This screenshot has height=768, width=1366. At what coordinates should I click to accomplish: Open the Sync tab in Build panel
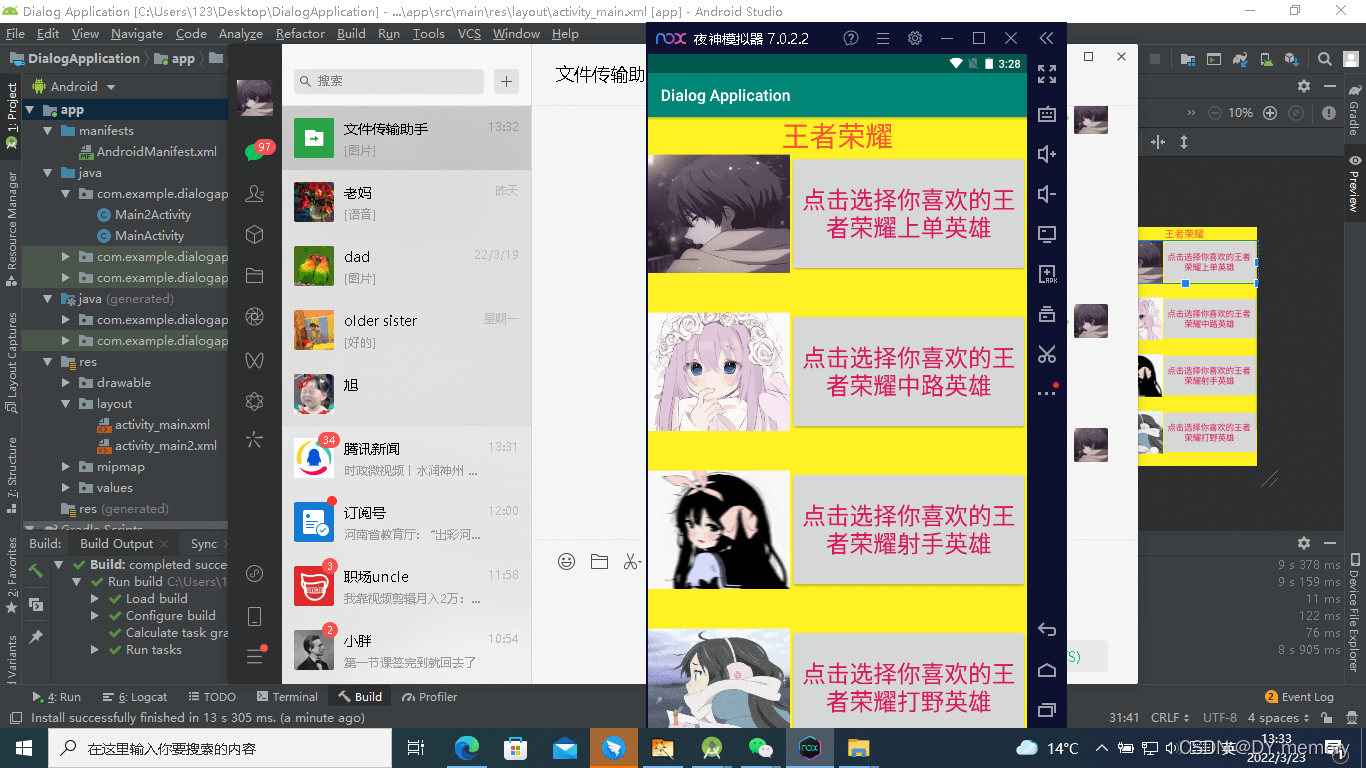pyautogui.click(x=204, y=544)
